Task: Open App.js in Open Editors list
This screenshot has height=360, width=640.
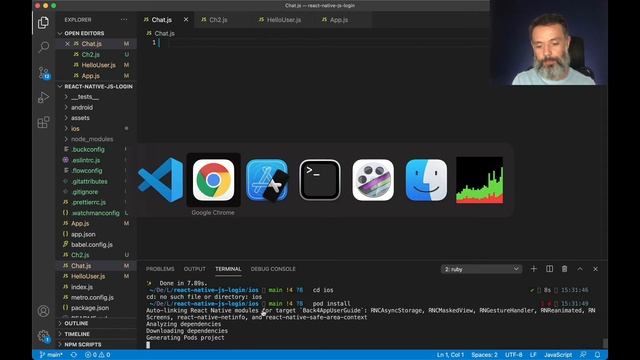Action: (90, 76)
